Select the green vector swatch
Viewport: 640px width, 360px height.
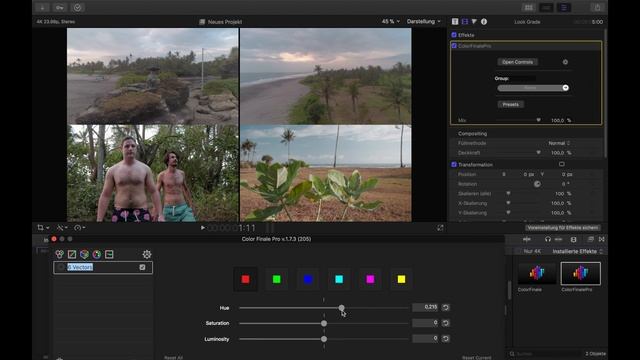[x=277, y=279]
